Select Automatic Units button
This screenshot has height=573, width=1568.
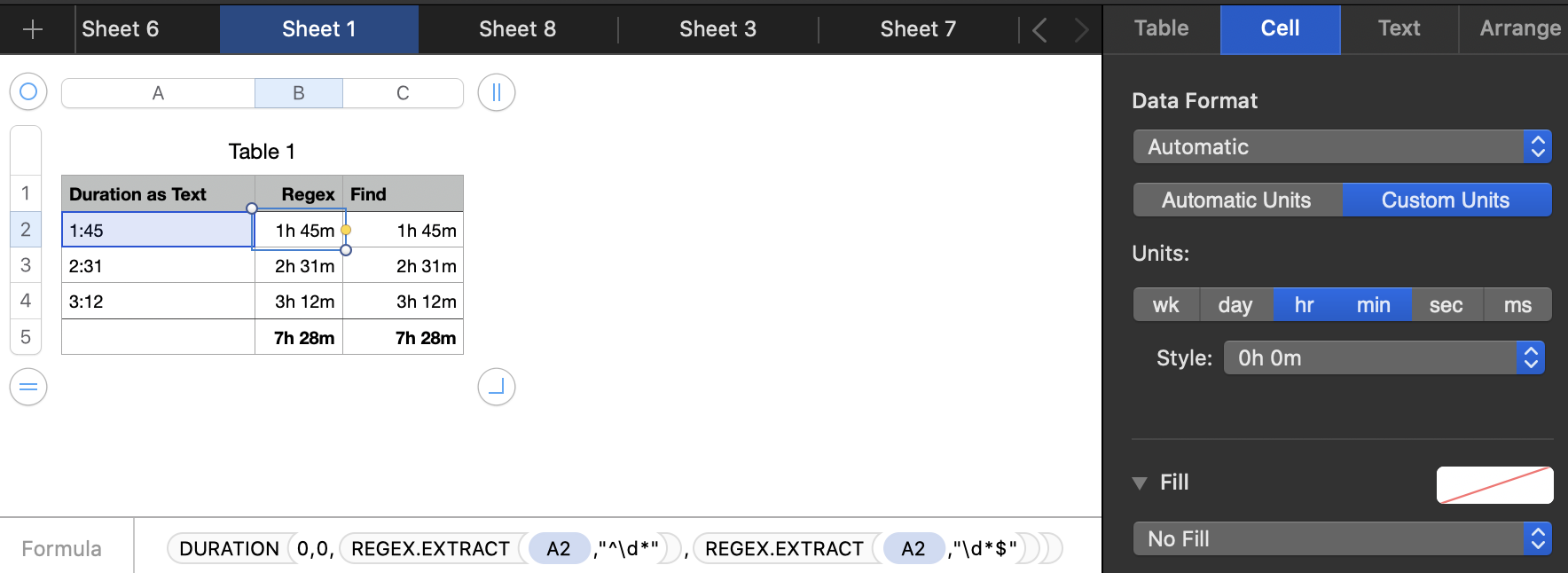[x=1236, y=200]
